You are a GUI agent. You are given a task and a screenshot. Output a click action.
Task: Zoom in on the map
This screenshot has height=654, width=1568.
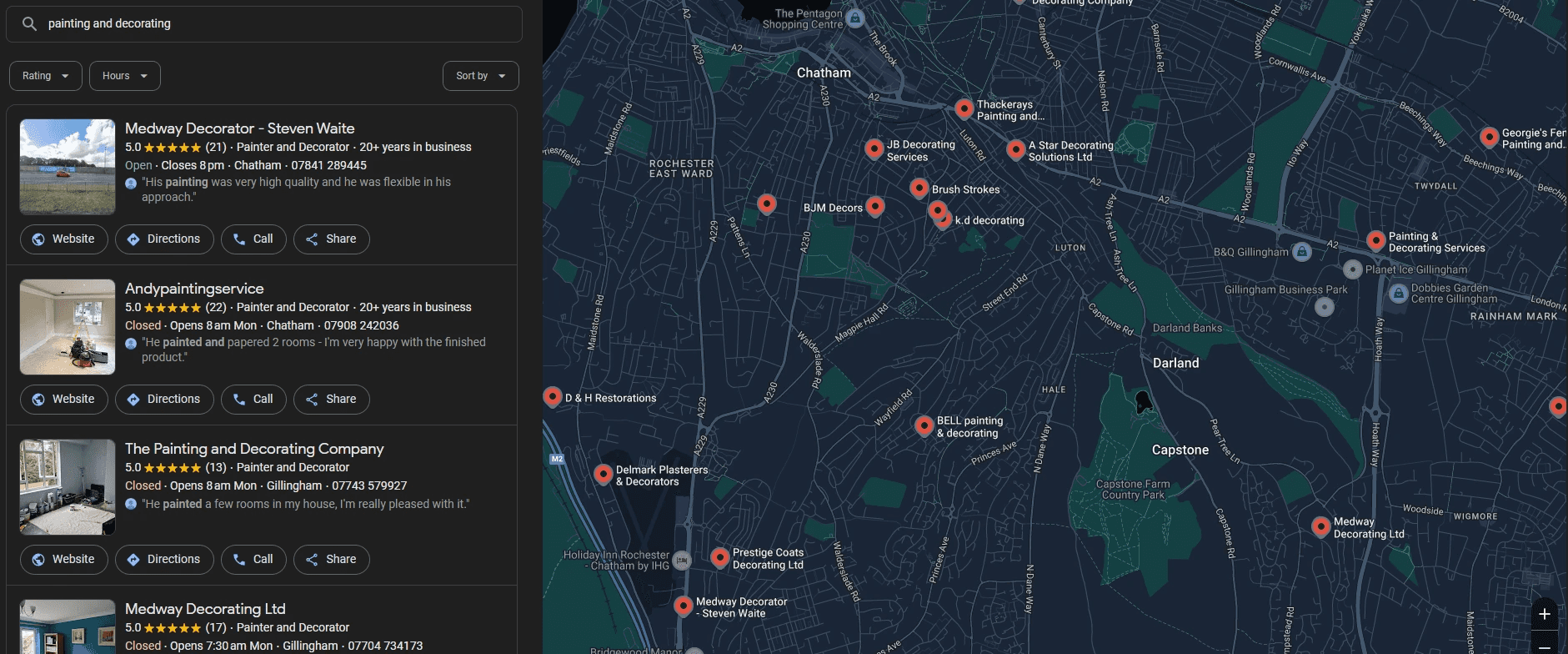[x=1545, y=614]
